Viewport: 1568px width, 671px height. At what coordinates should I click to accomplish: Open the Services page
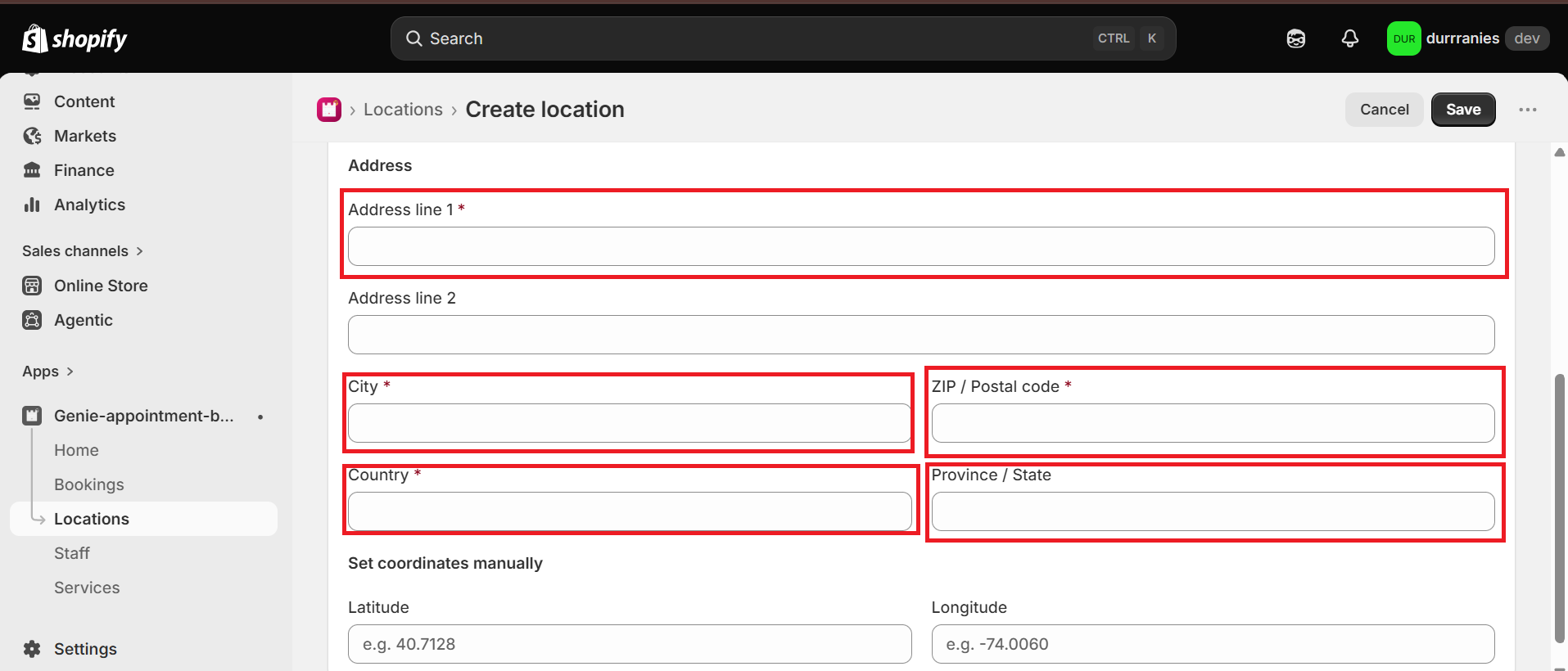pos(87,588)
